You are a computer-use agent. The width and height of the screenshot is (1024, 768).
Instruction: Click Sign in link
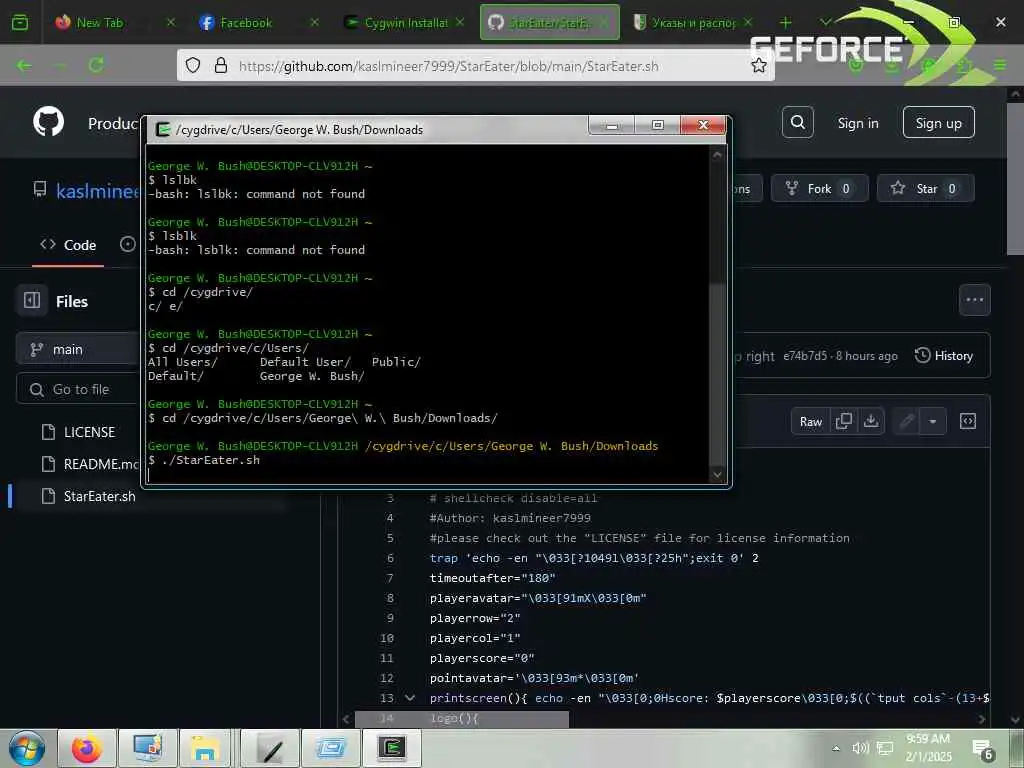point(857,123)
